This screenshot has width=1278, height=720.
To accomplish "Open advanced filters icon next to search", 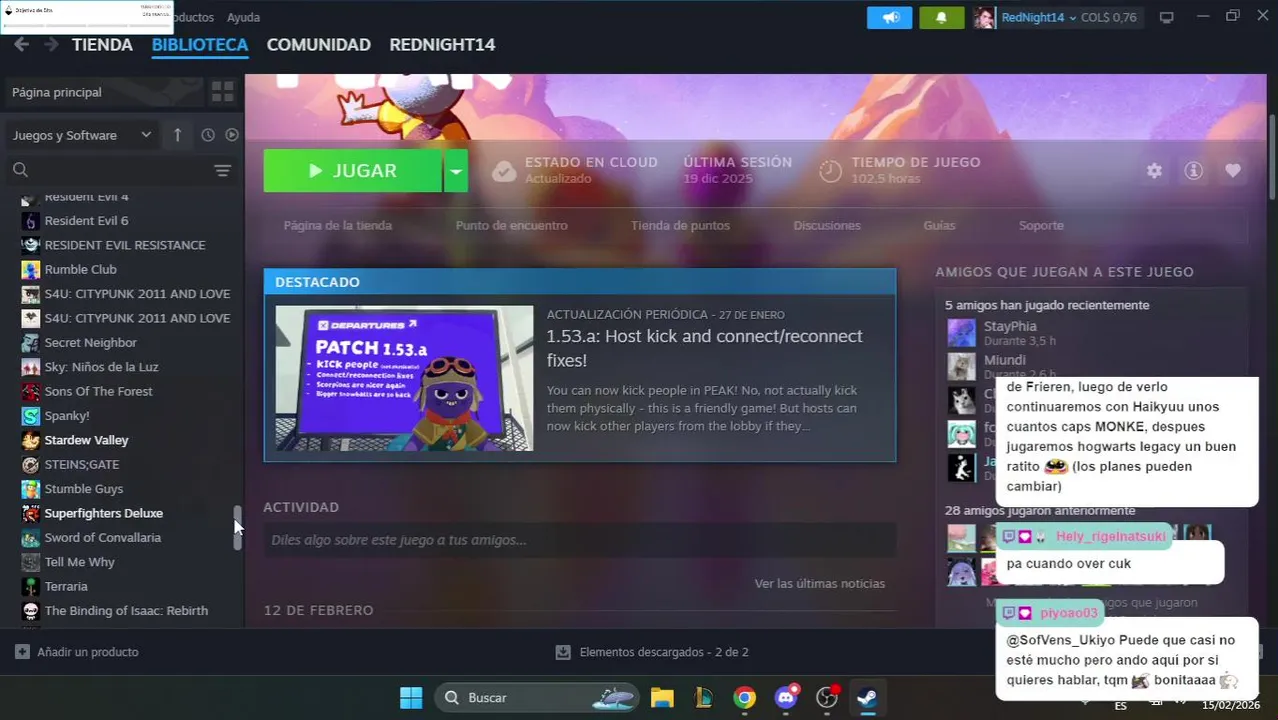I will click(223, 171).
